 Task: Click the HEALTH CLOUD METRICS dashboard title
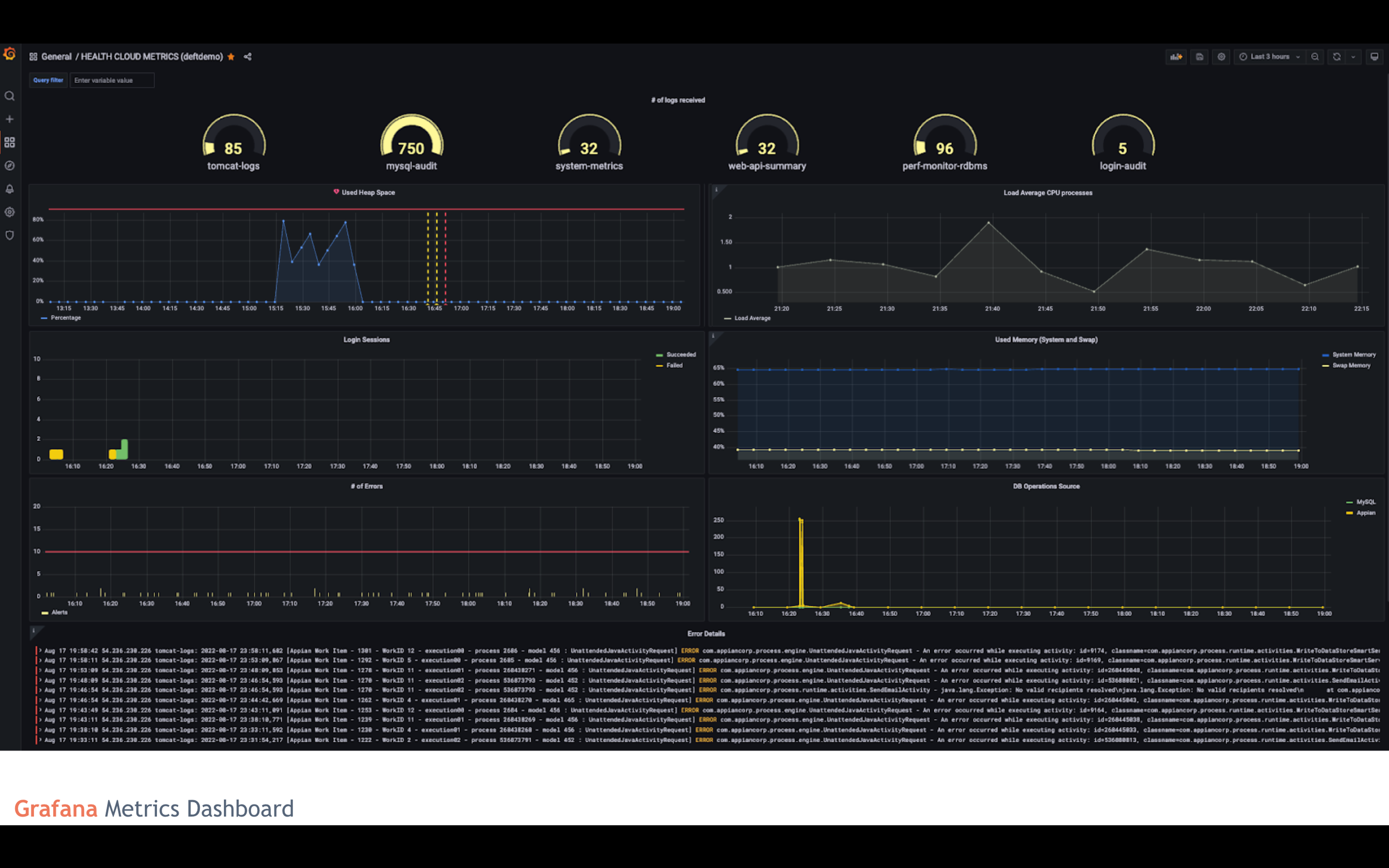pyautogui.click(x=152, y=57)
